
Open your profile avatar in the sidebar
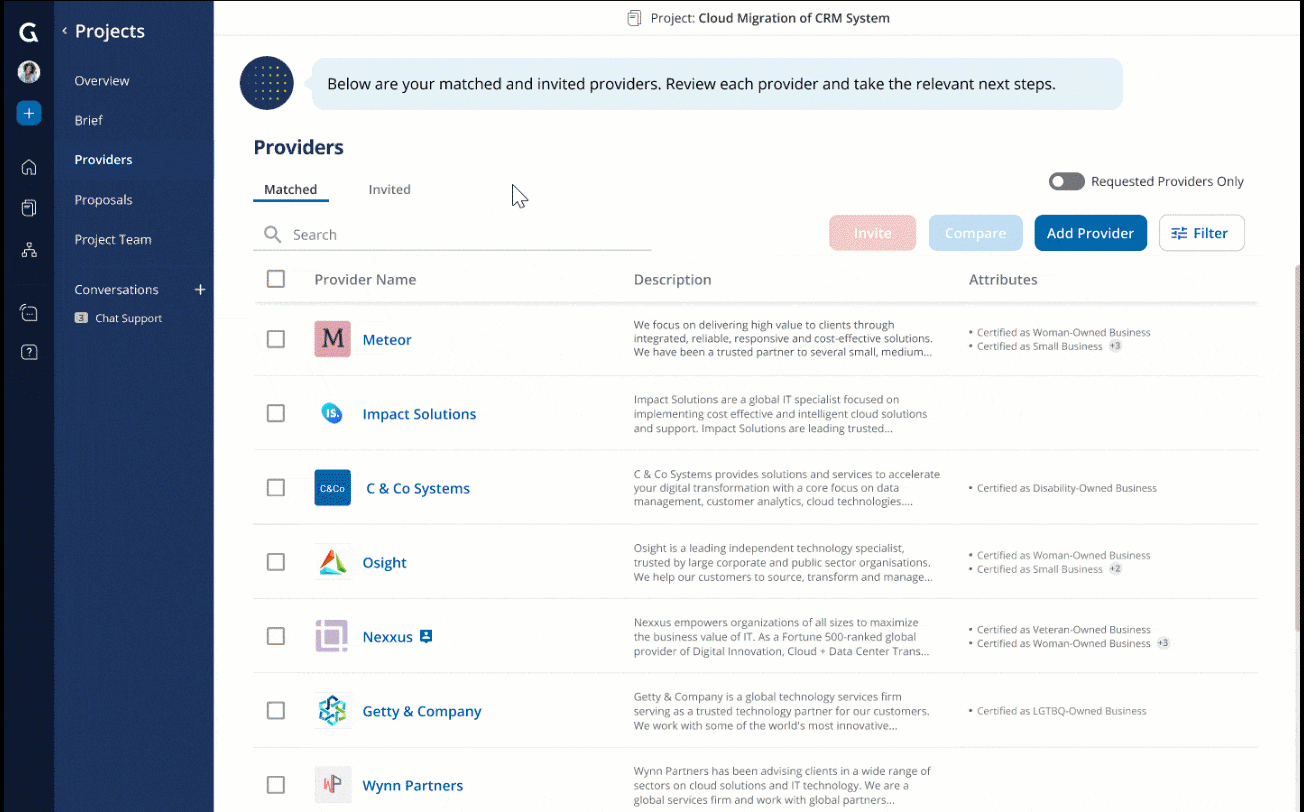click(28, 71)
